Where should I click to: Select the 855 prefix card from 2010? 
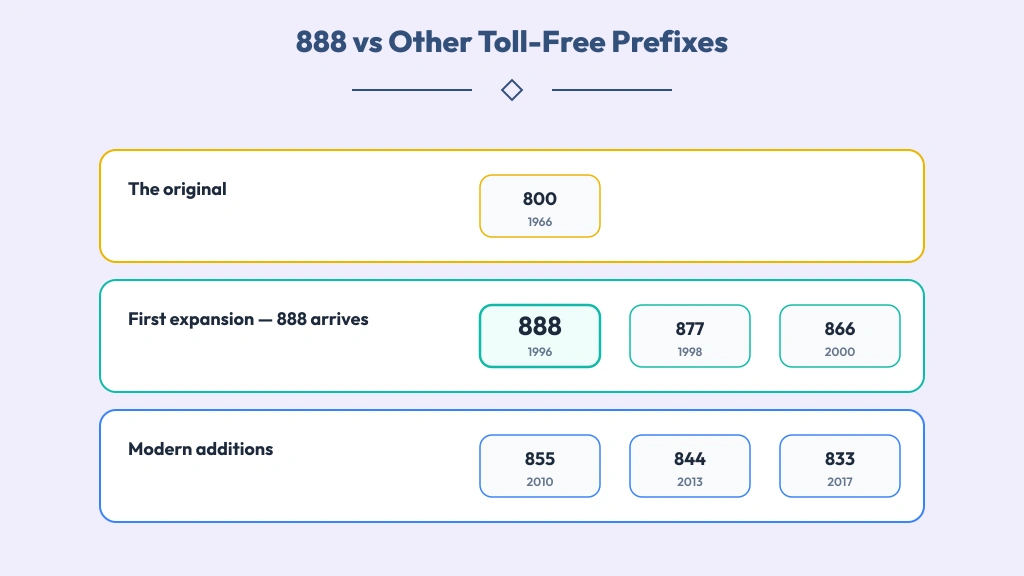point(539,466)
